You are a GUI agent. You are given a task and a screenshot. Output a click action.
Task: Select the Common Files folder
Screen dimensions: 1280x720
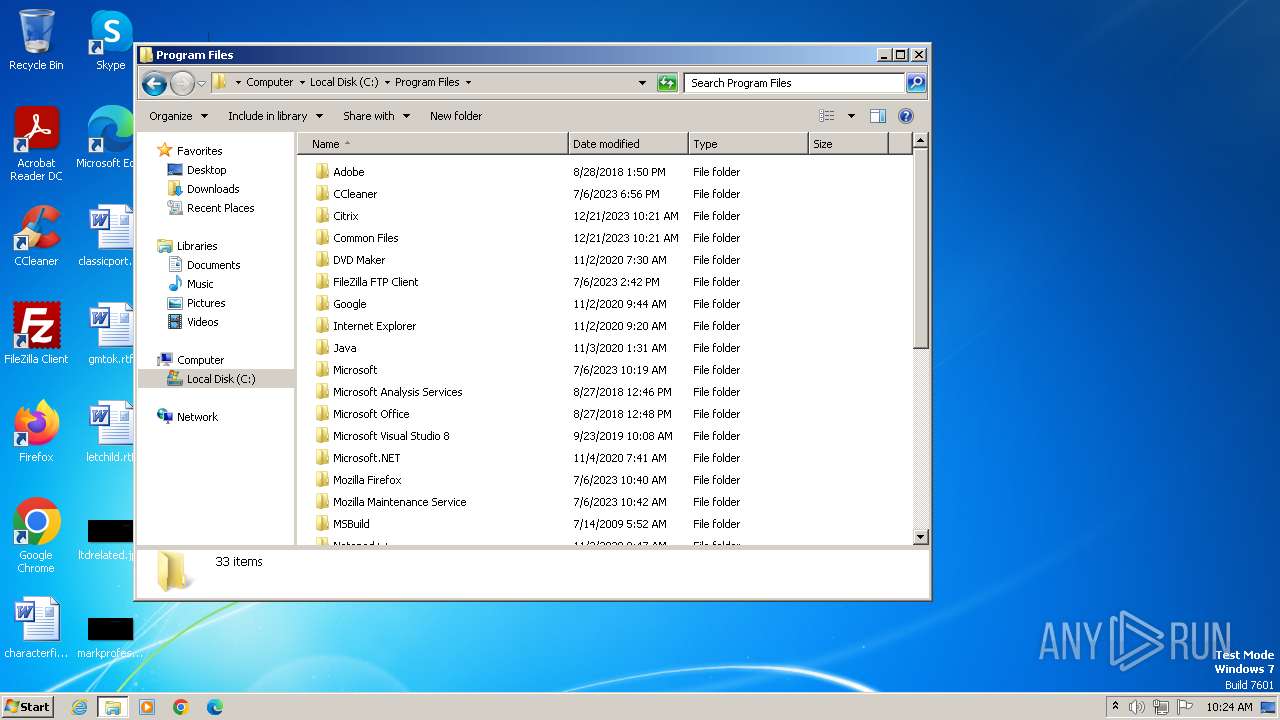(365, 238)
